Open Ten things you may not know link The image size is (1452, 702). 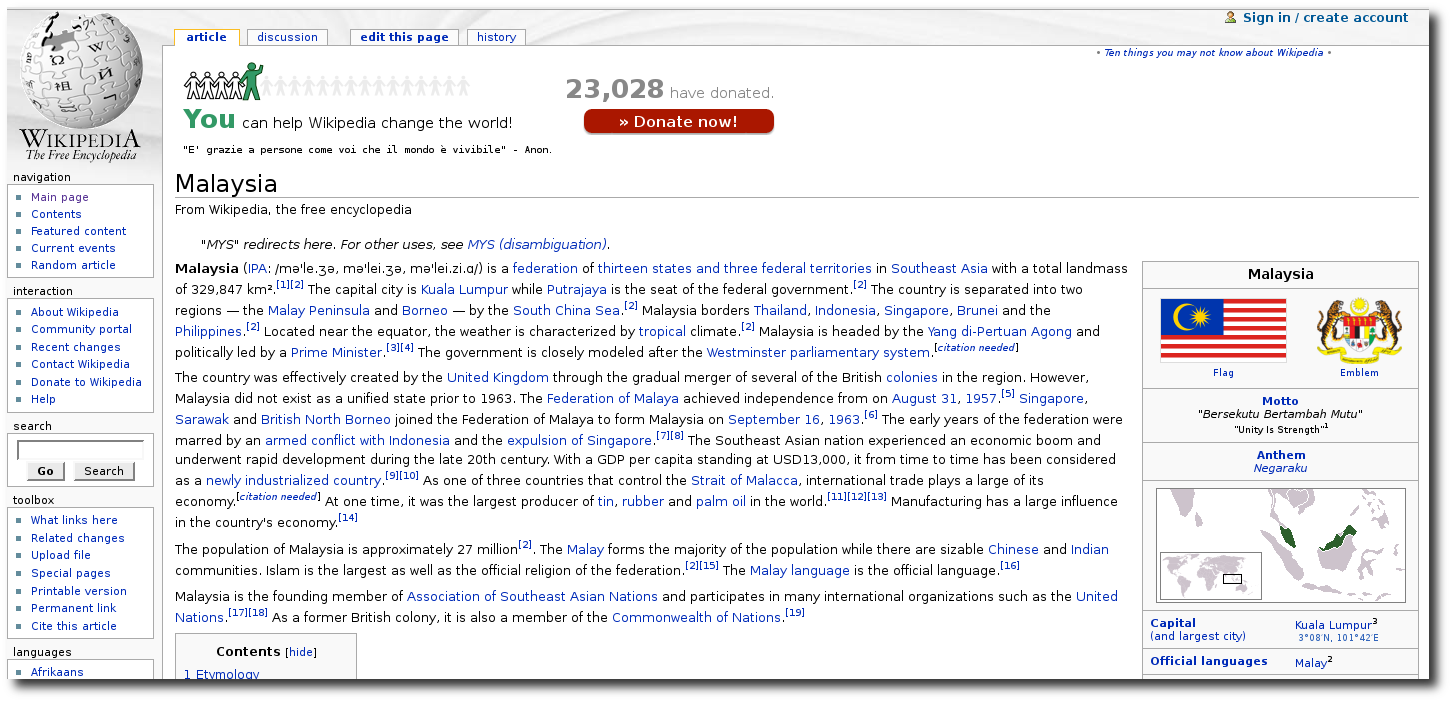pos(1213,53)
